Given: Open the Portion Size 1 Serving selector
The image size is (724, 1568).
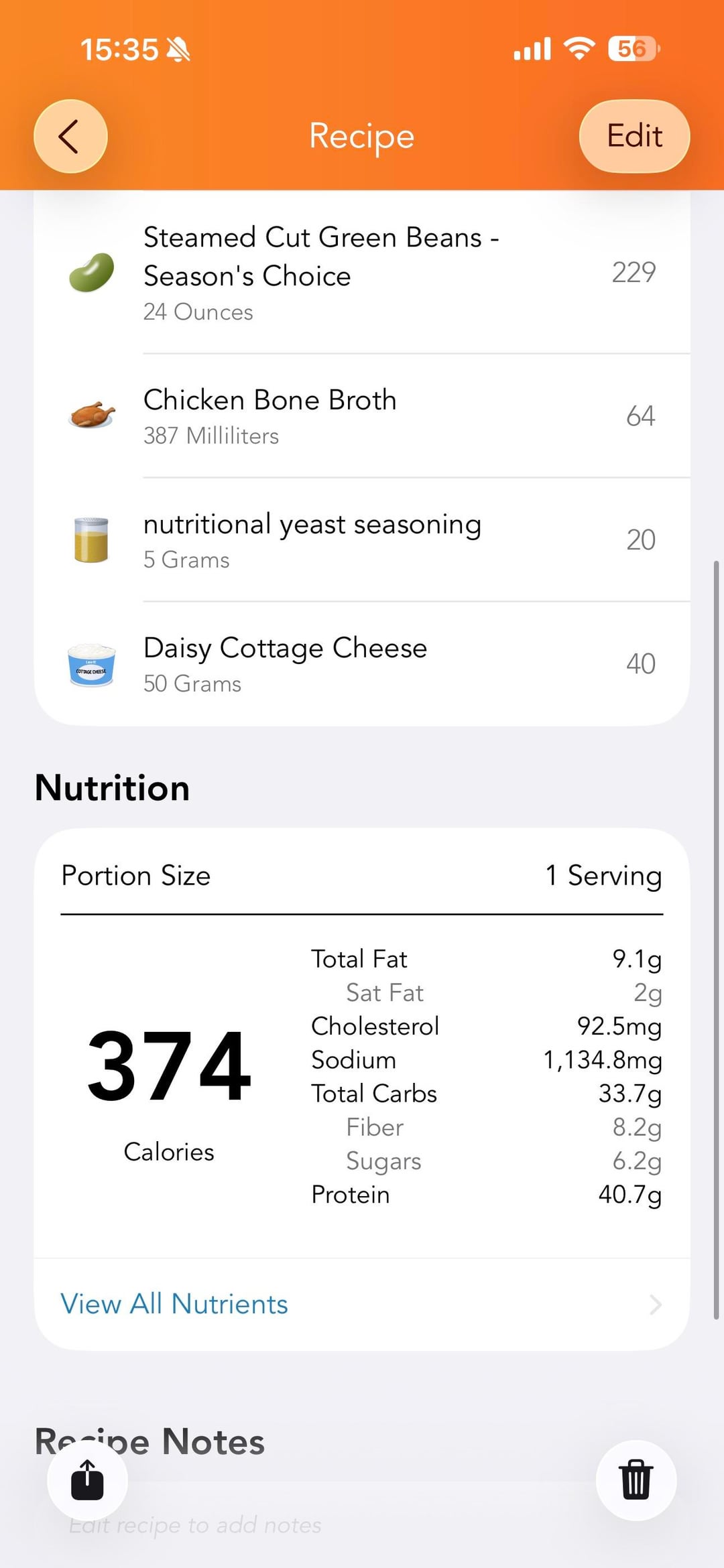Looking at the screenshot, I should (603, 876).
